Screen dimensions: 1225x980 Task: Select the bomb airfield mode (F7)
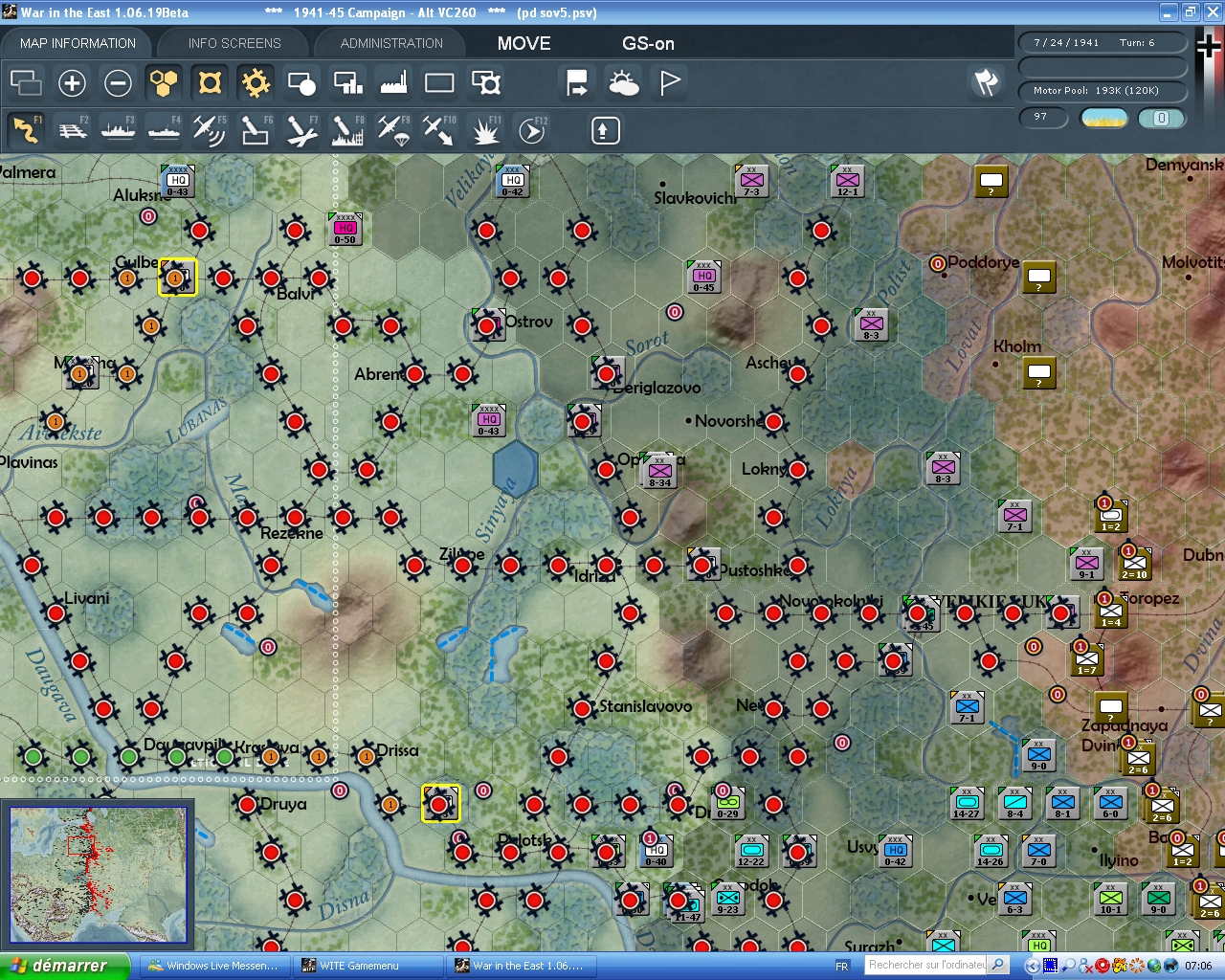[301, 130]
